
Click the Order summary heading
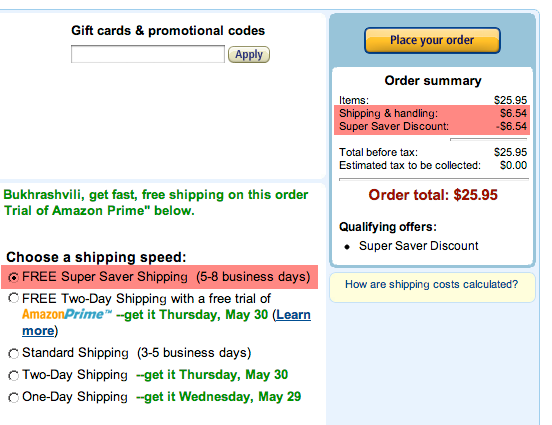click(x=433, y=81)
